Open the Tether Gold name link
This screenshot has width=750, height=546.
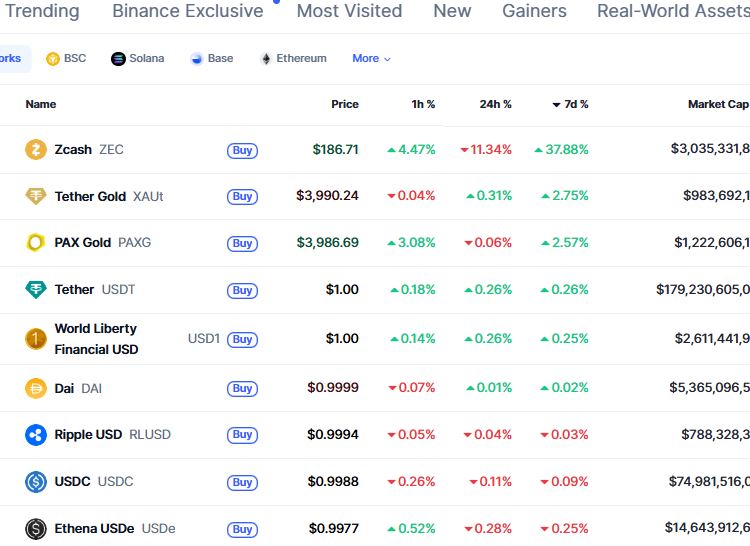click(90, 196)
